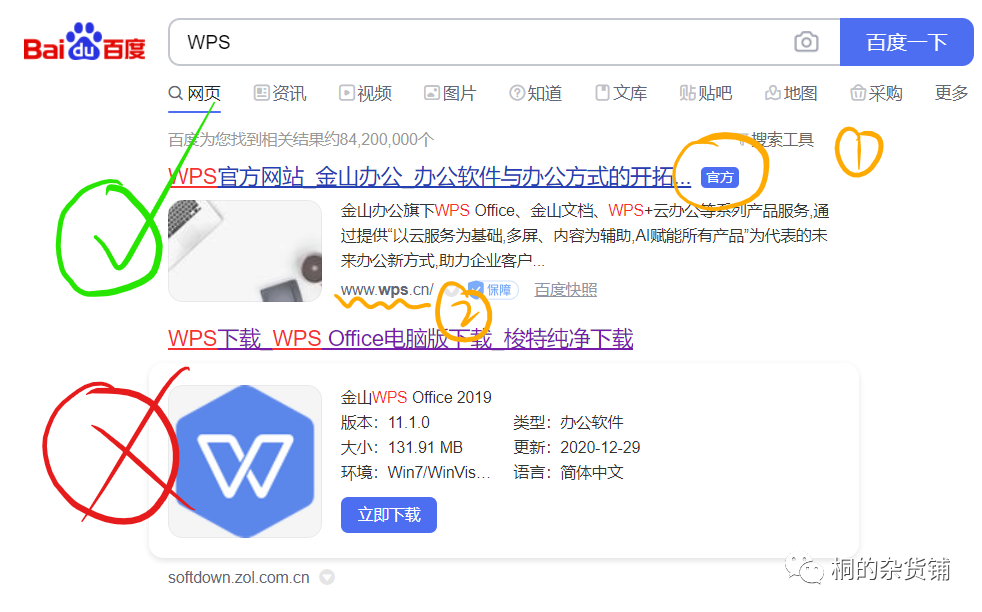Click the Baidu logo
Image resolution: width=982 pixels, height=612 pixels.
[x=85, y=42]
